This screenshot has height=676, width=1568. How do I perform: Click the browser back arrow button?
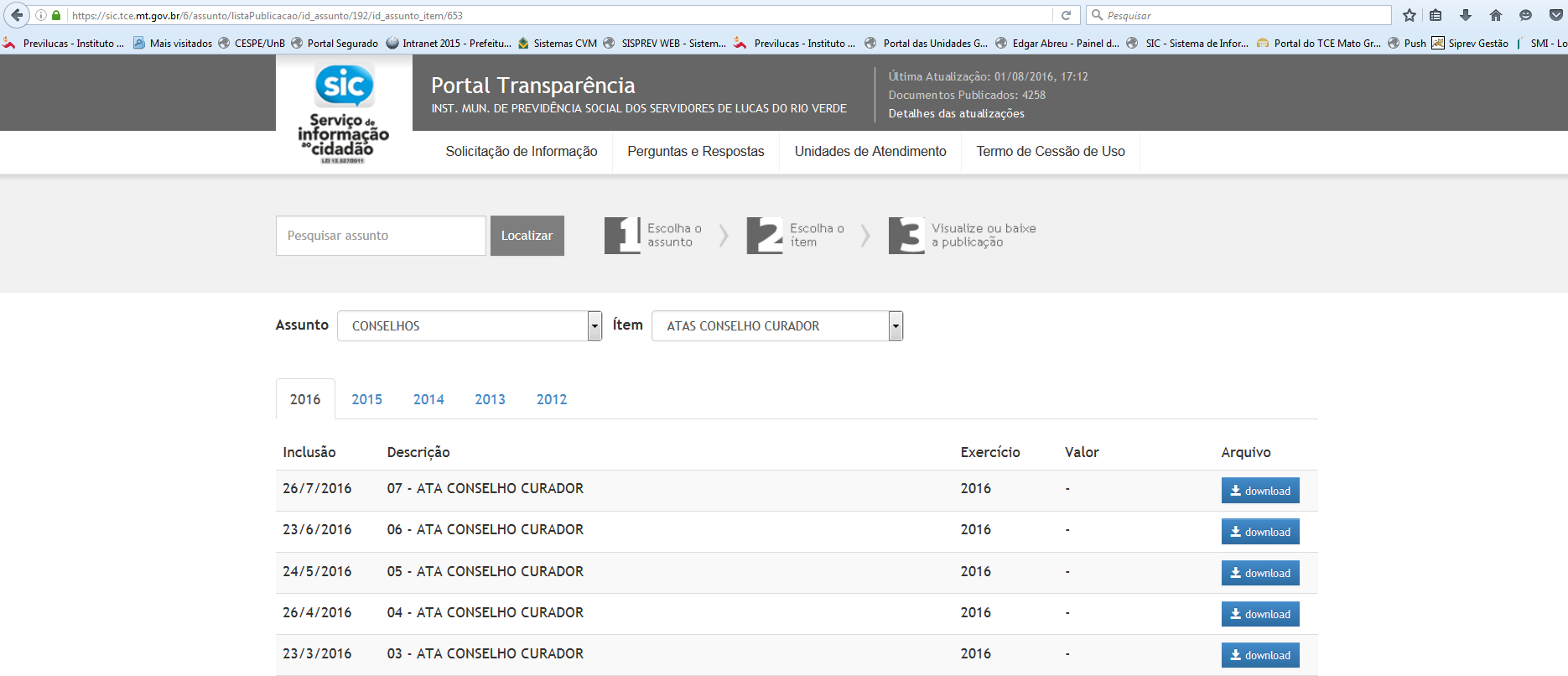tap(17, 15)
